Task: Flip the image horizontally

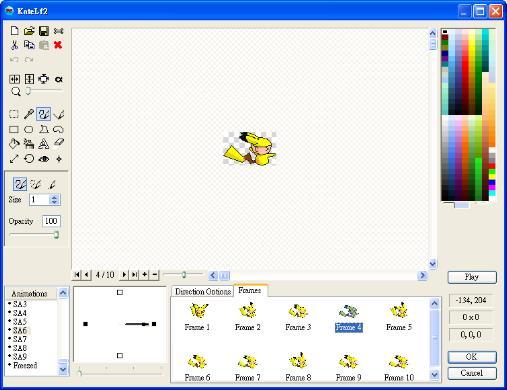Action: tap(14, 79)
